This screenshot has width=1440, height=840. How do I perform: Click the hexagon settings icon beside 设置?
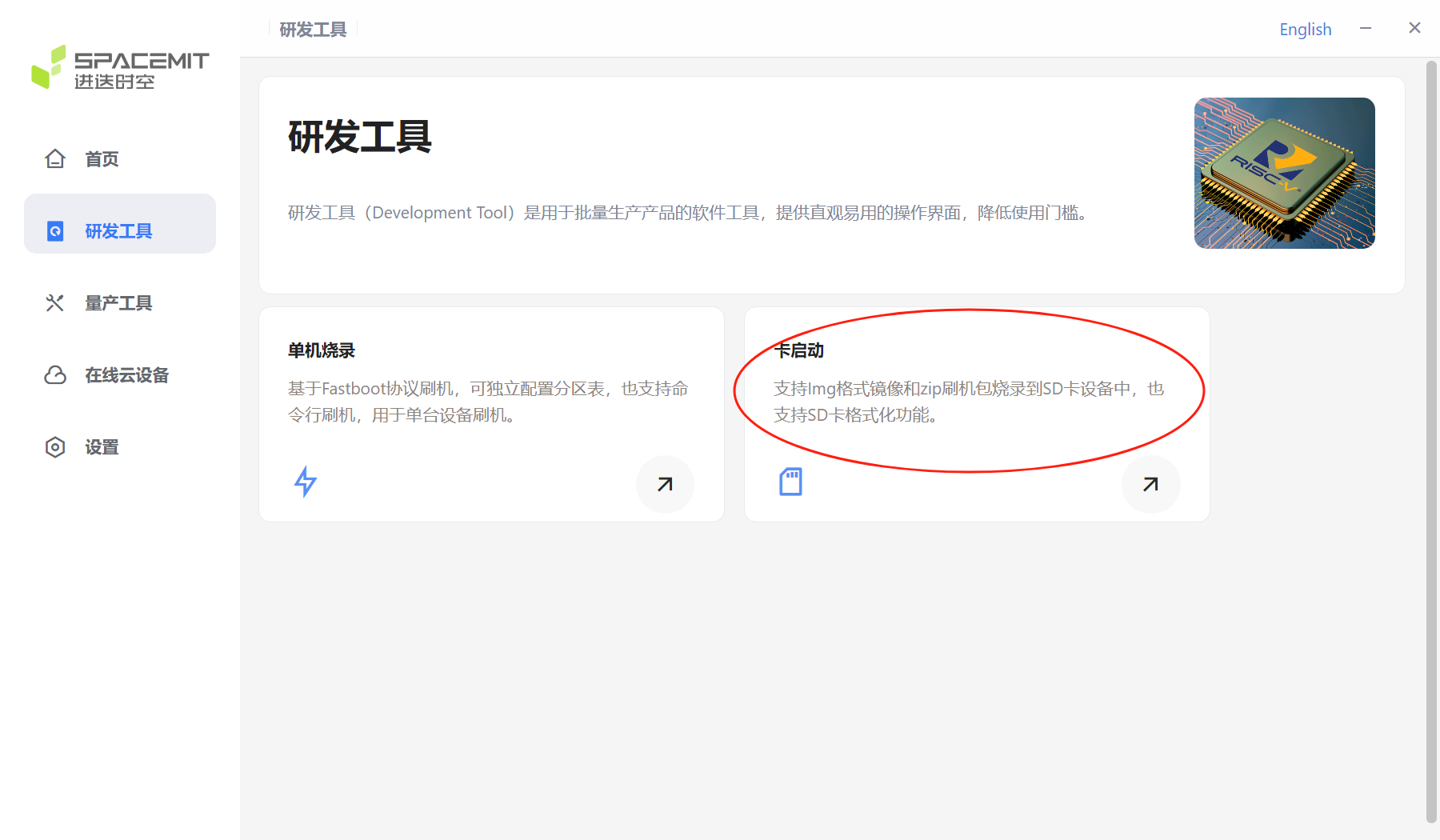click(x=55, y=447)
